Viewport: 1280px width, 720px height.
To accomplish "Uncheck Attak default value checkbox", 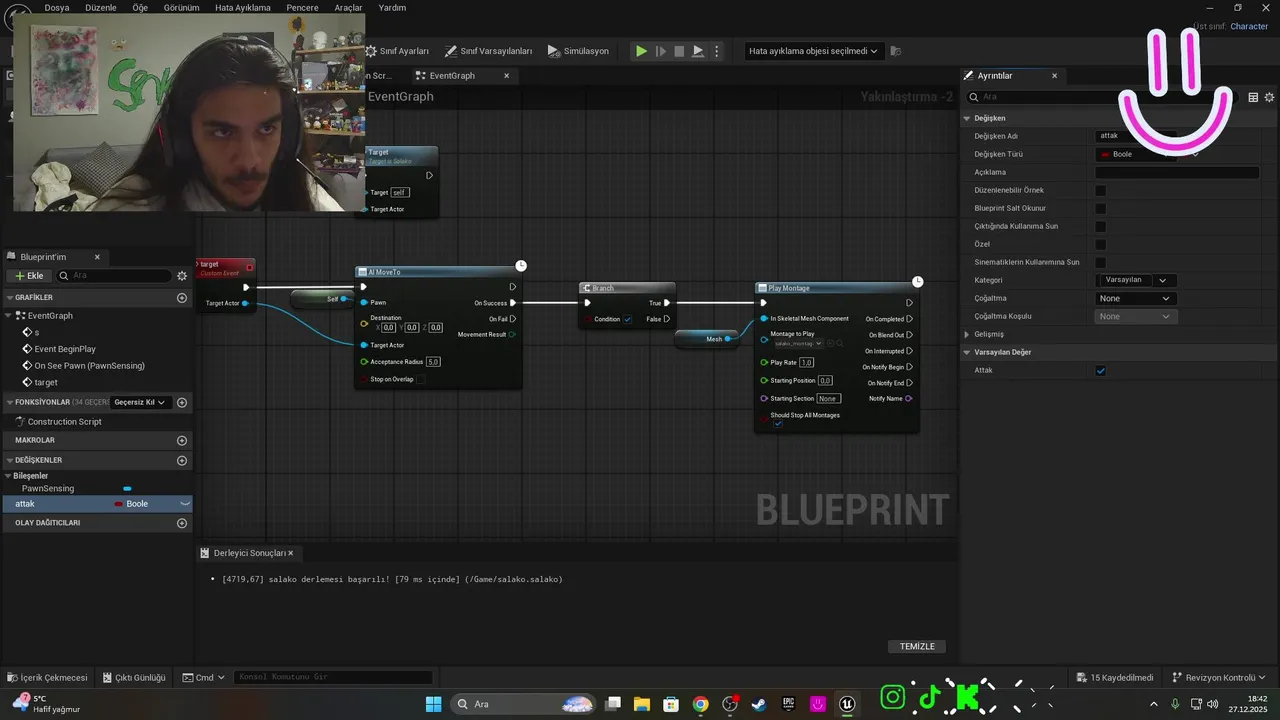I will tap(1101, 371).
